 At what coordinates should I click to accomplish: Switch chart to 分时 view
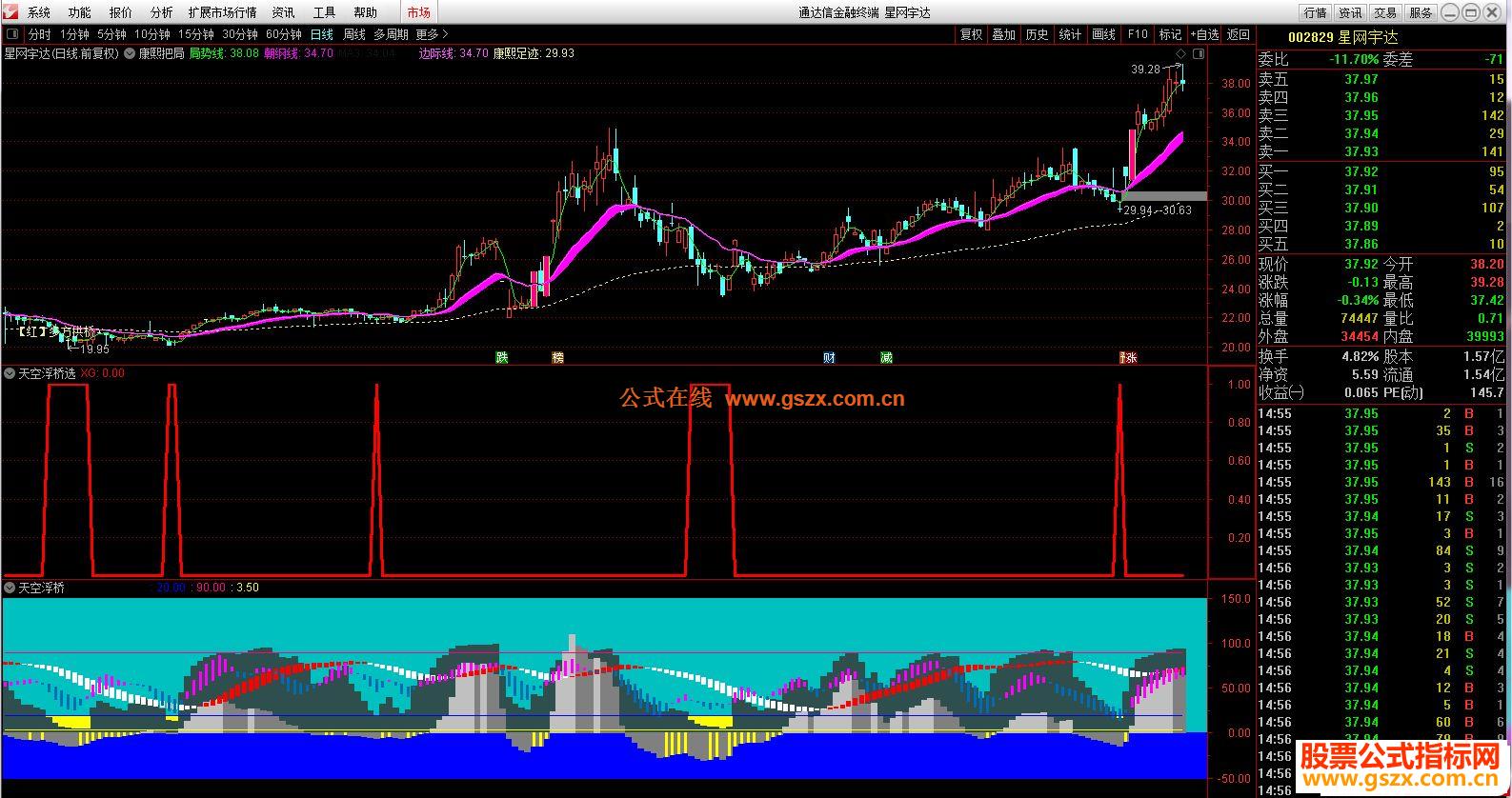click(x=39, y=34)
